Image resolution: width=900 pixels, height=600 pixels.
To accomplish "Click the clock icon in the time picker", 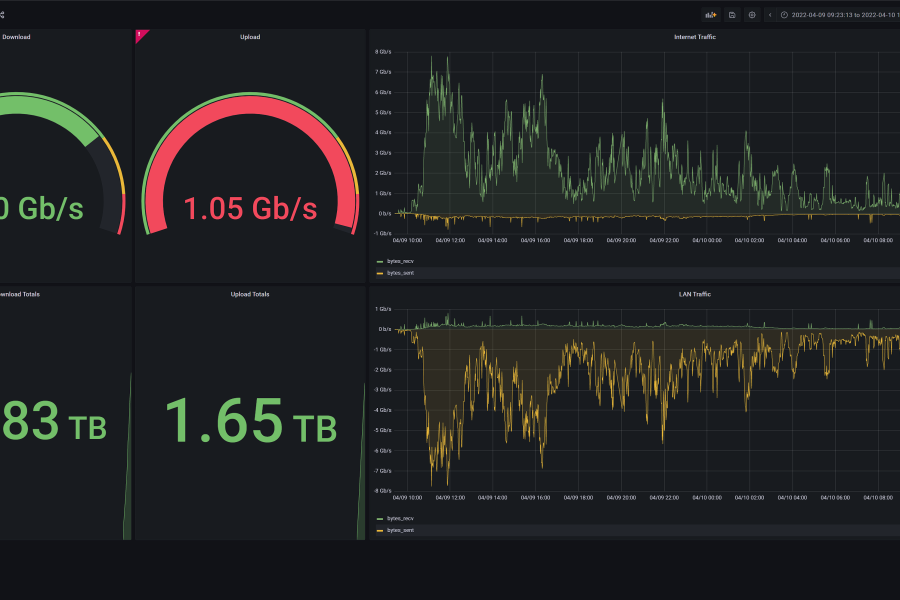I will [x=785, y=15].
